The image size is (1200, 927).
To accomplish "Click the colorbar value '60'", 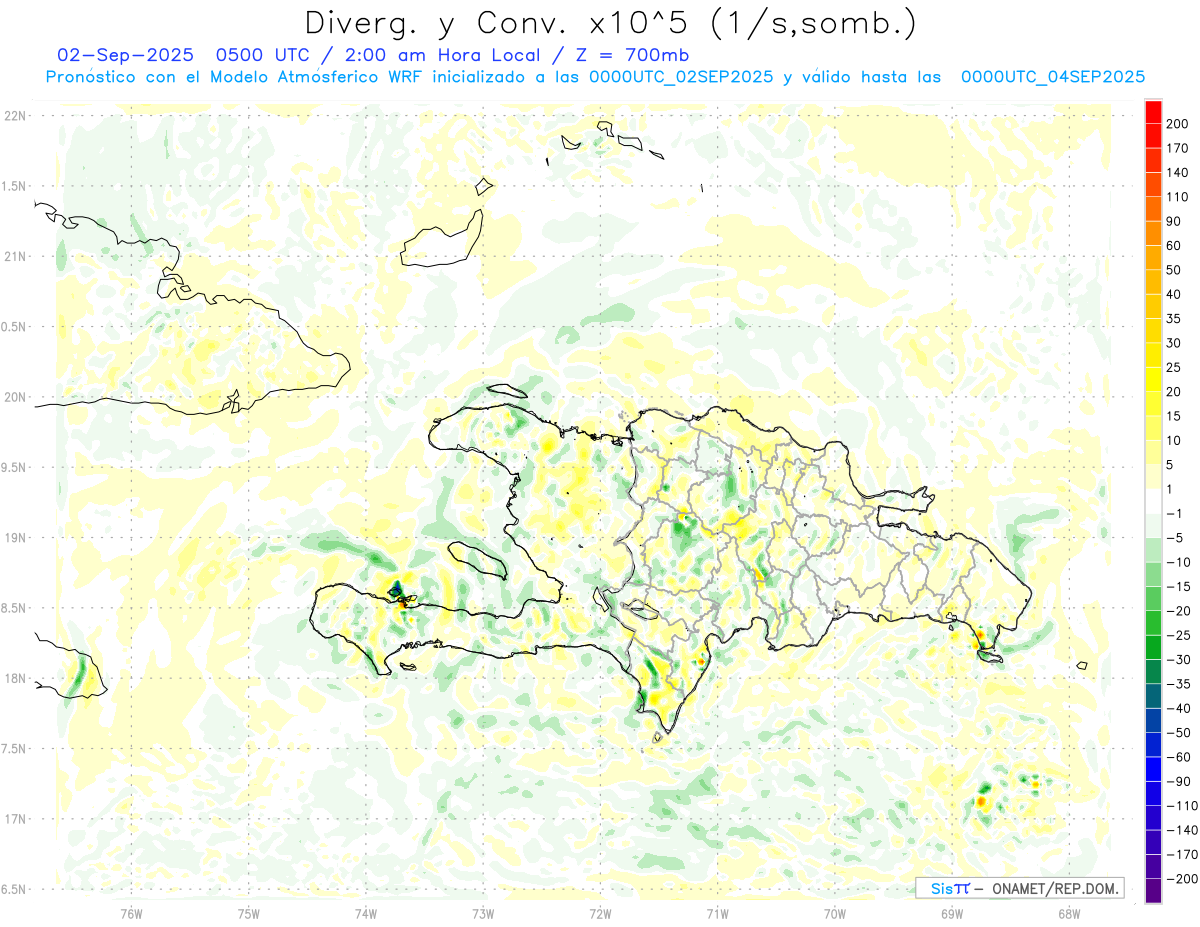I will (x=1175, y=246).
